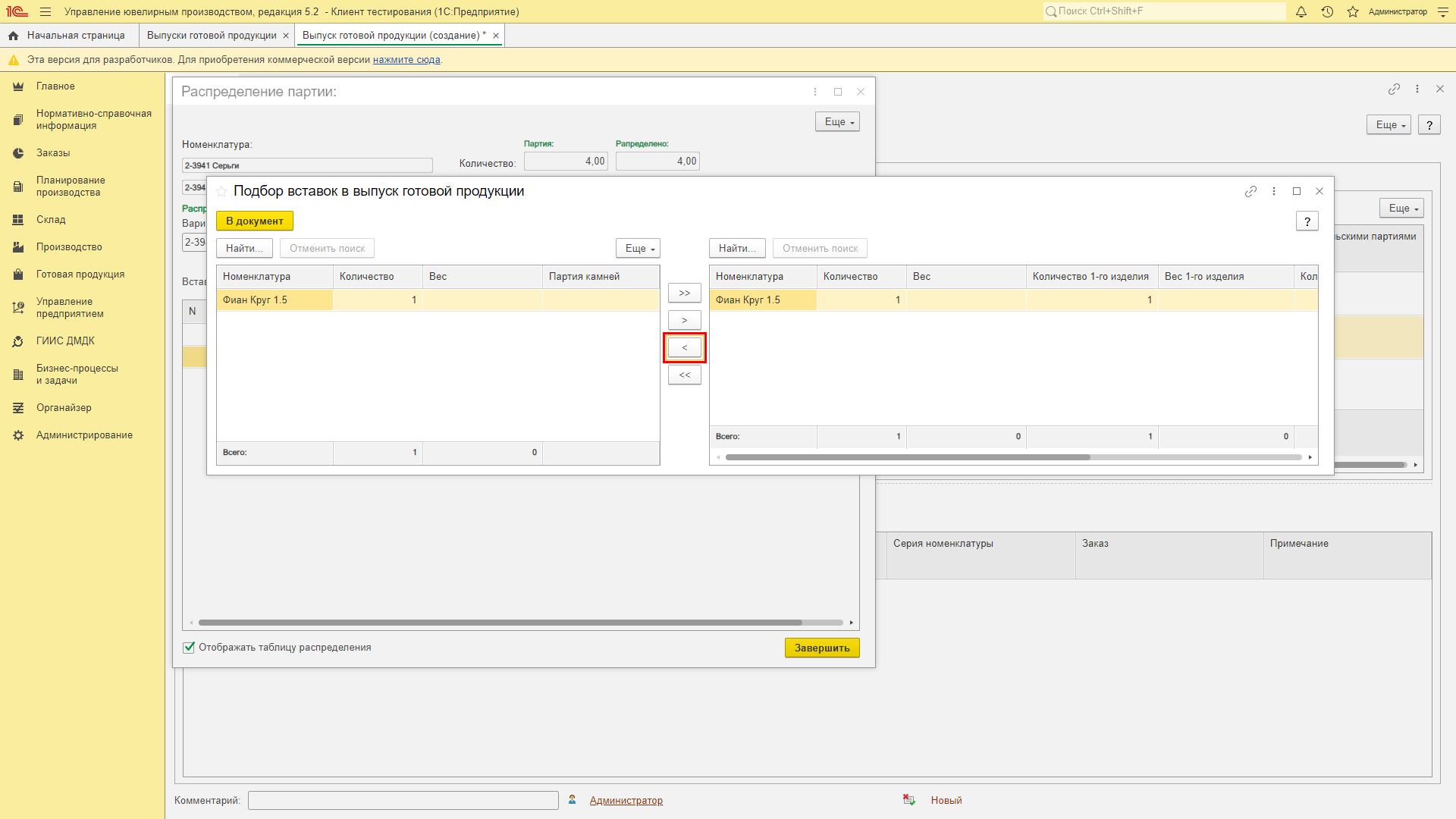The width and height of the screenshot is (1456, 819).
Task: Add Подбор вставок dialog to favorites star
Action: (x=221, y=192)
